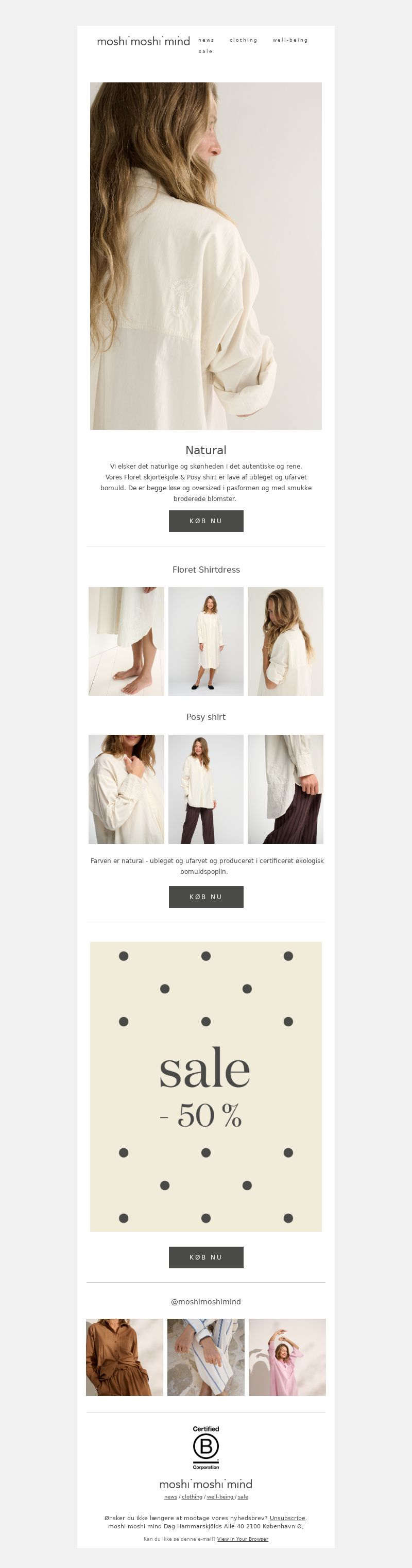The width and height of the screenshot is (412, 1568).
Task: Open the large hero image of cream shirt
Action: point(205,256)
